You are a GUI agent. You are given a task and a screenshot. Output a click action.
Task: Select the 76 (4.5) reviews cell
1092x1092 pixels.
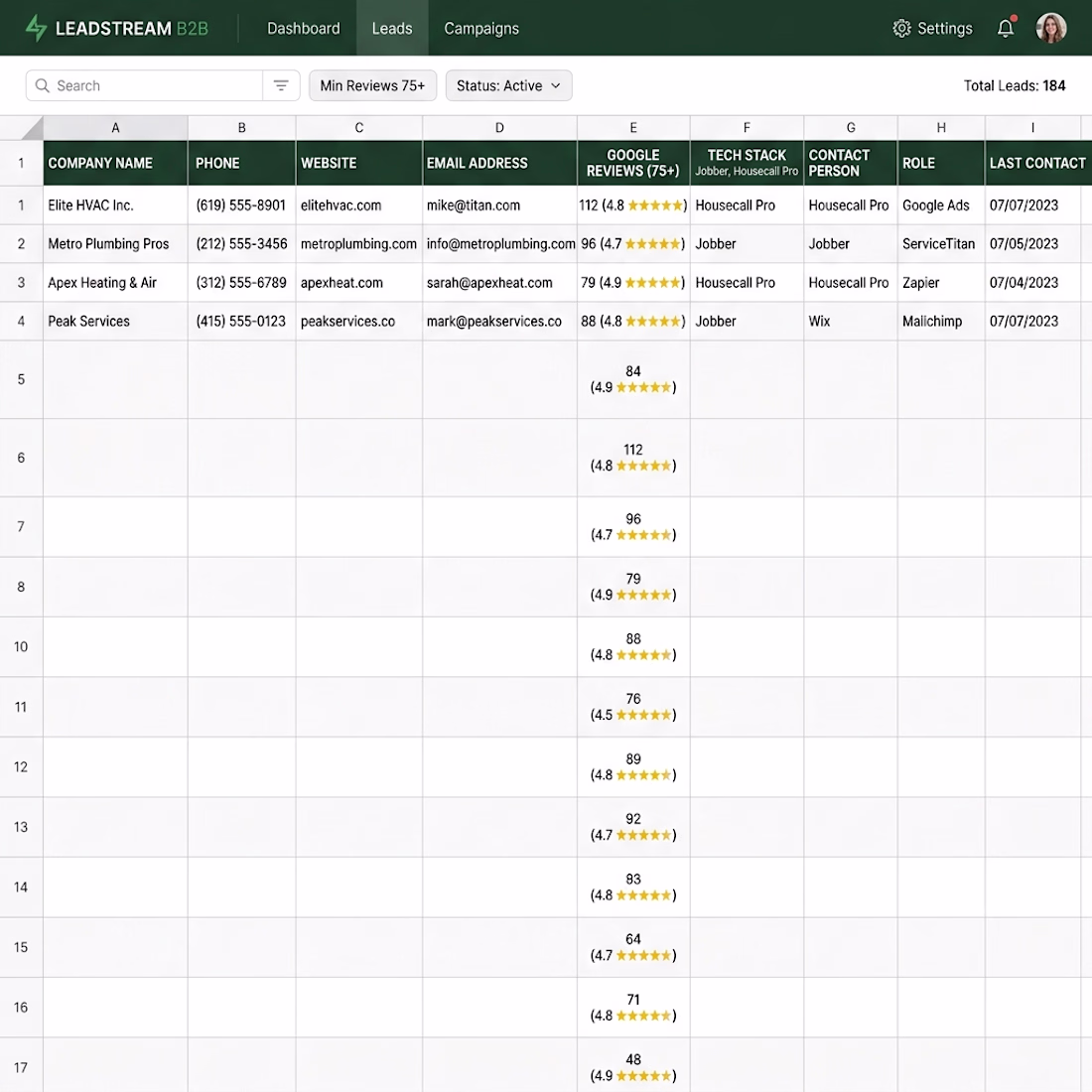tap(633, 707)
